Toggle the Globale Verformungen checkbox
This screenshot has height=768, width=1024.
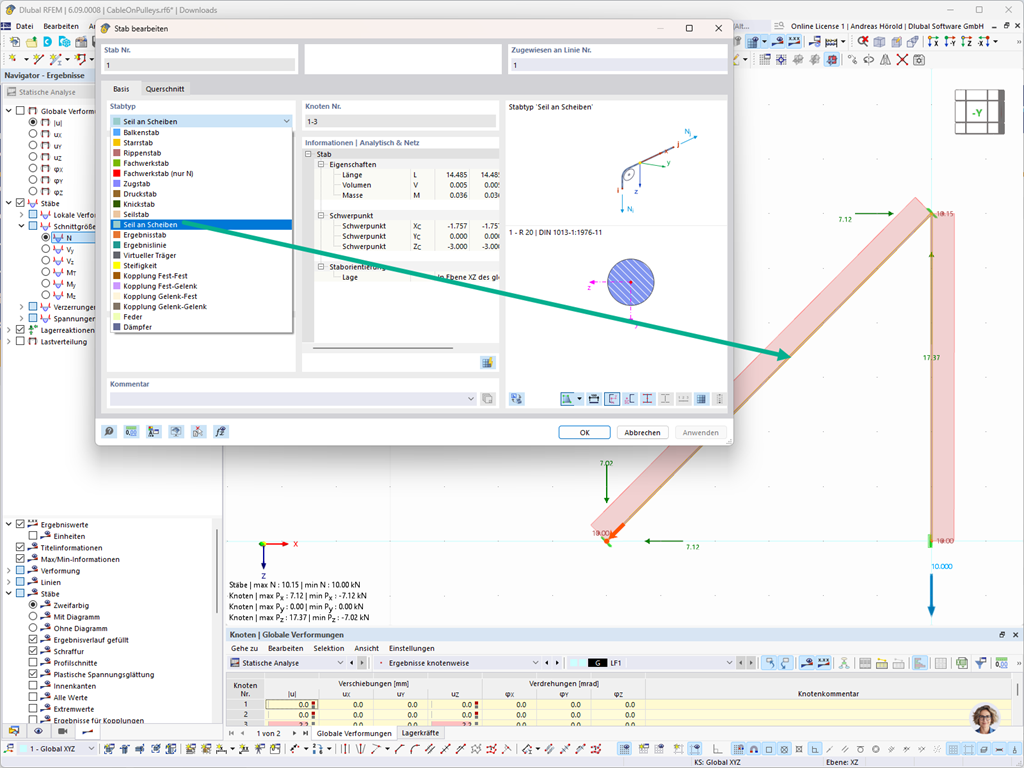[x=20, y=110]
